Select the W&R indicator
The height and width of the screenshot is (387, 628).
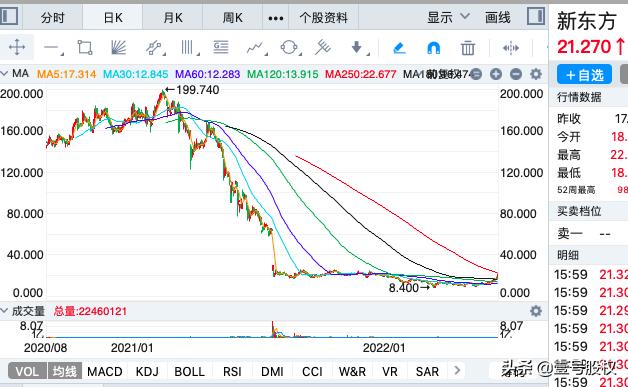click(352, 371)
